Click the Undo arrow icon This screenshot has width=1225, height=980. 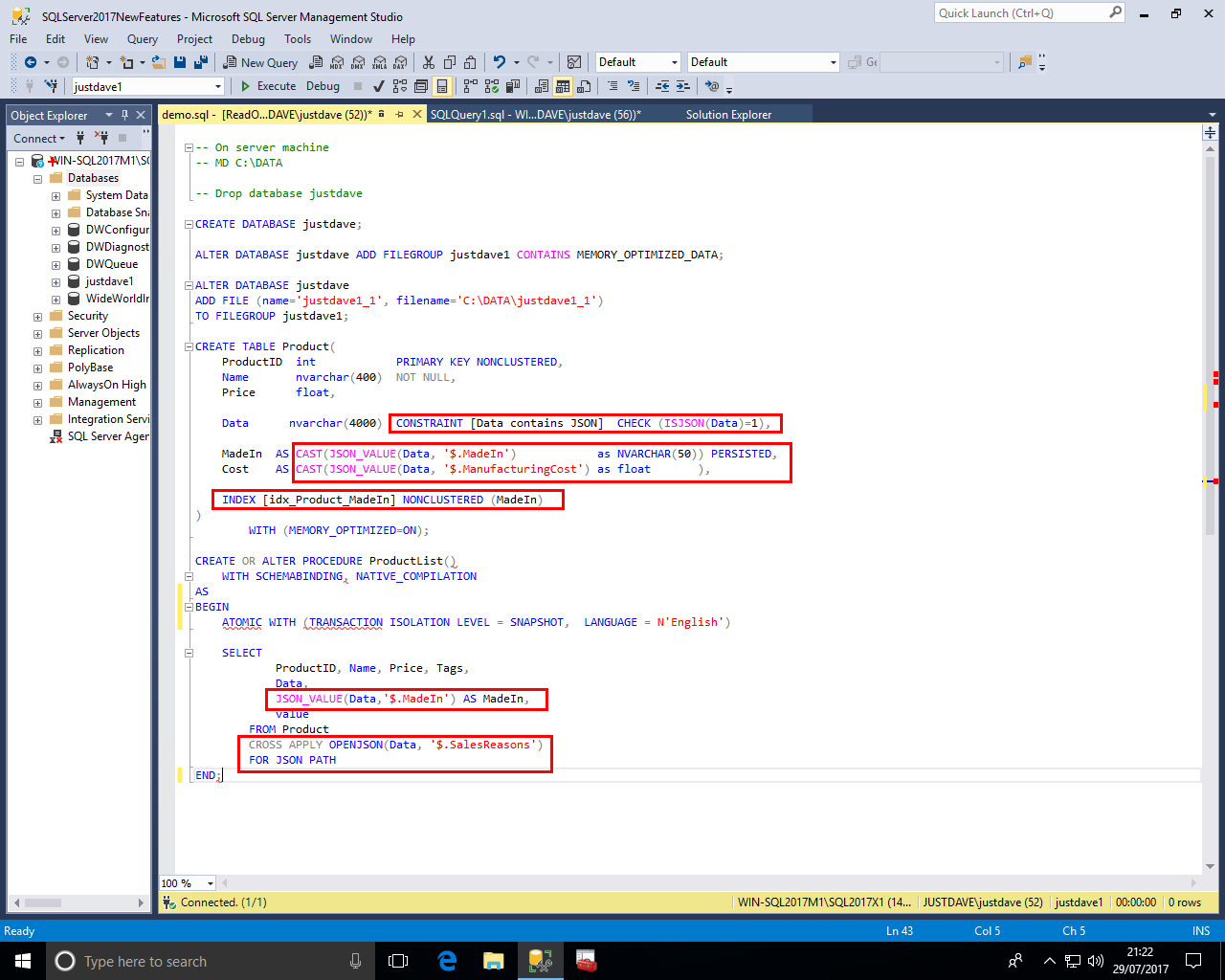499,62
